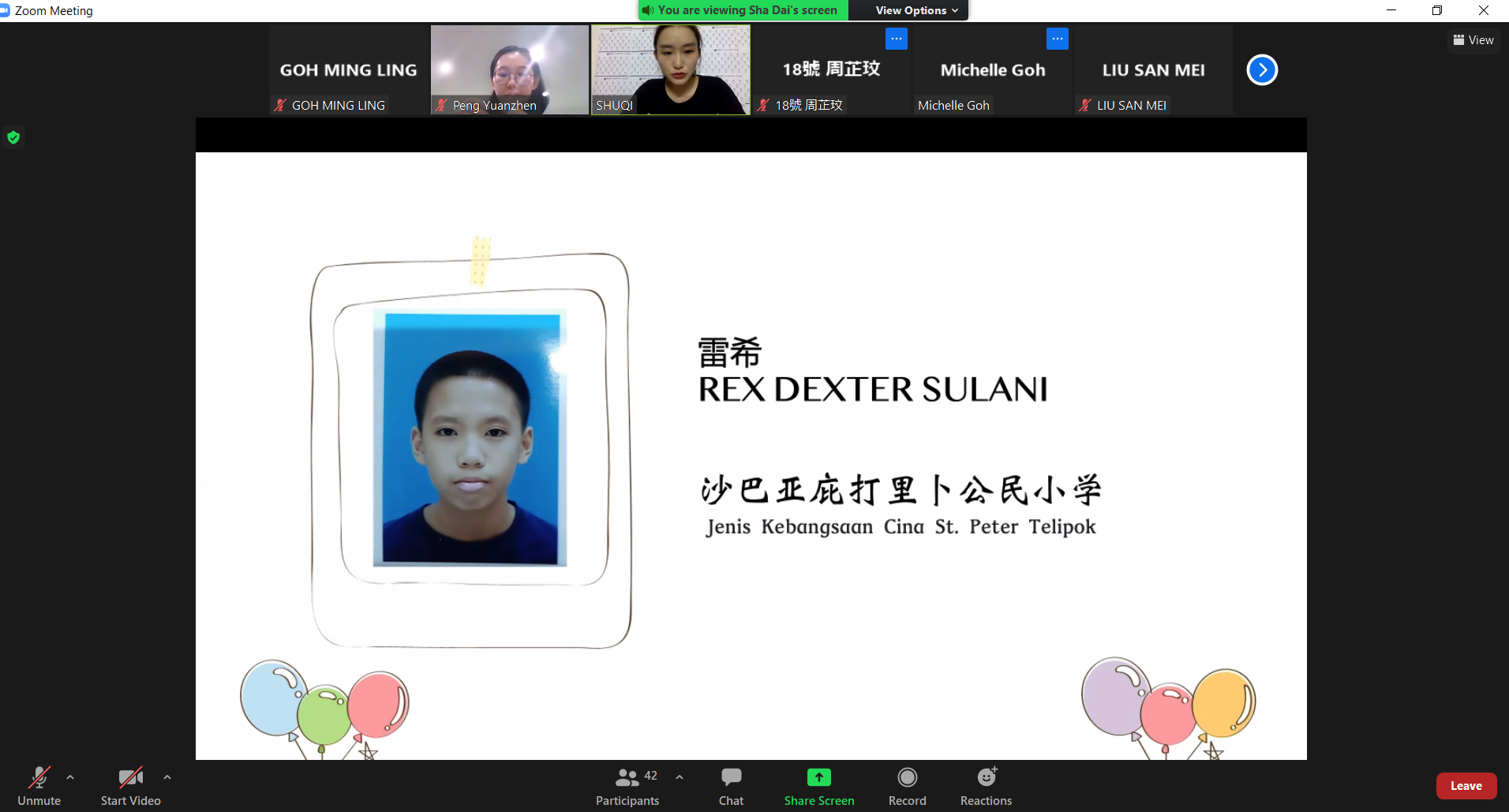Image resolution: width=1509 pixels, height=812 pixels.
Task: Open the View Options dropdown
Action: 916,10
